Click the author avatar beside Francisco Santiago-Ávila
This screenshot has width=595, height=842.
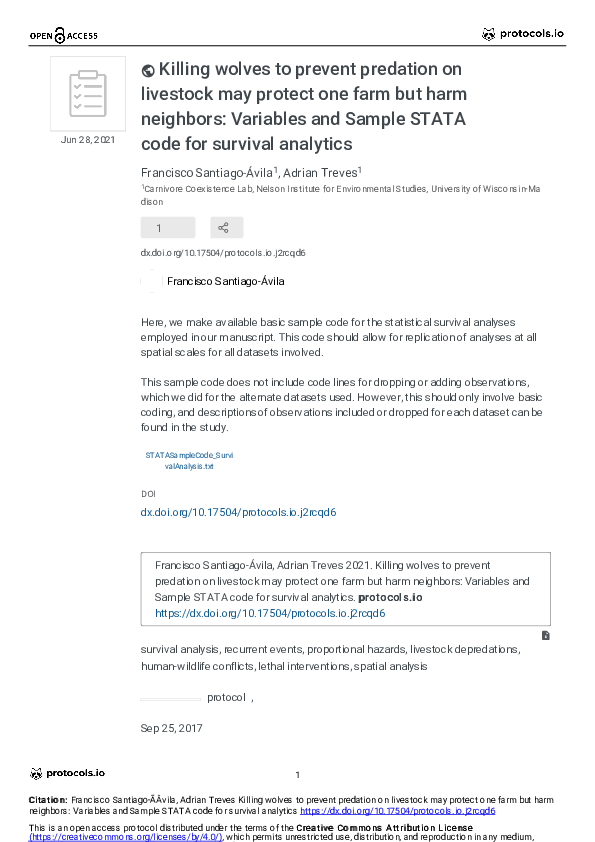(151, 281)
